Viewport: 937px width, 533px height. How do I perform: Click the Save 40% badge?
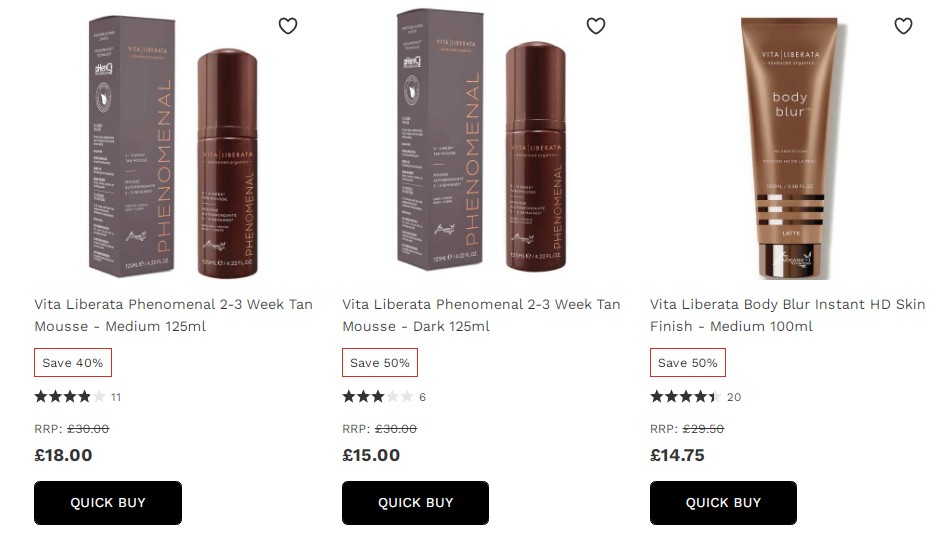pos(73,363)
